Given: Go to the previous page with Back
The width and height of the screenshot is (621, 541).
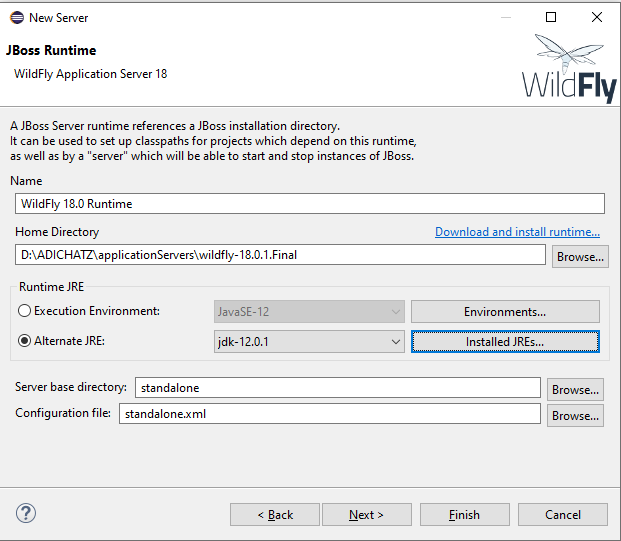Looking at the screenshot, I should point(275,515).
